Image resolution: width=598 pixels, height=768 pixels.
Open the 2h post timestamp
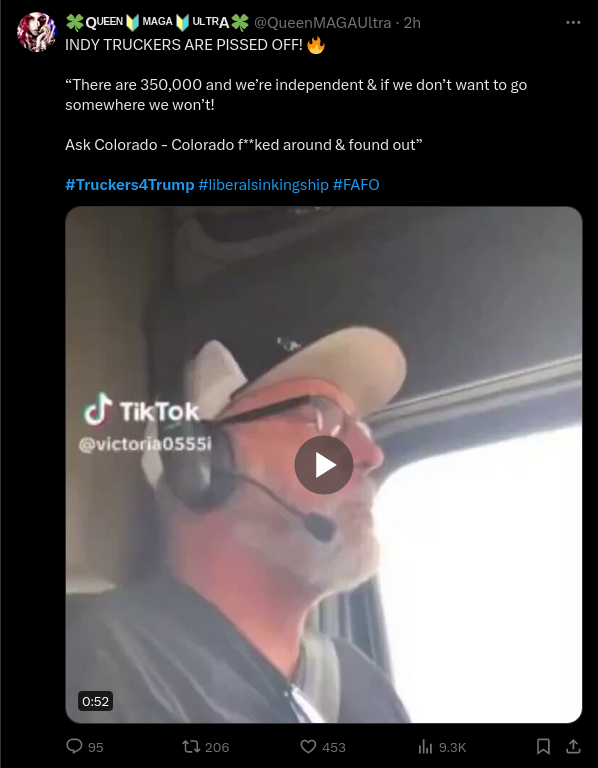412,23
